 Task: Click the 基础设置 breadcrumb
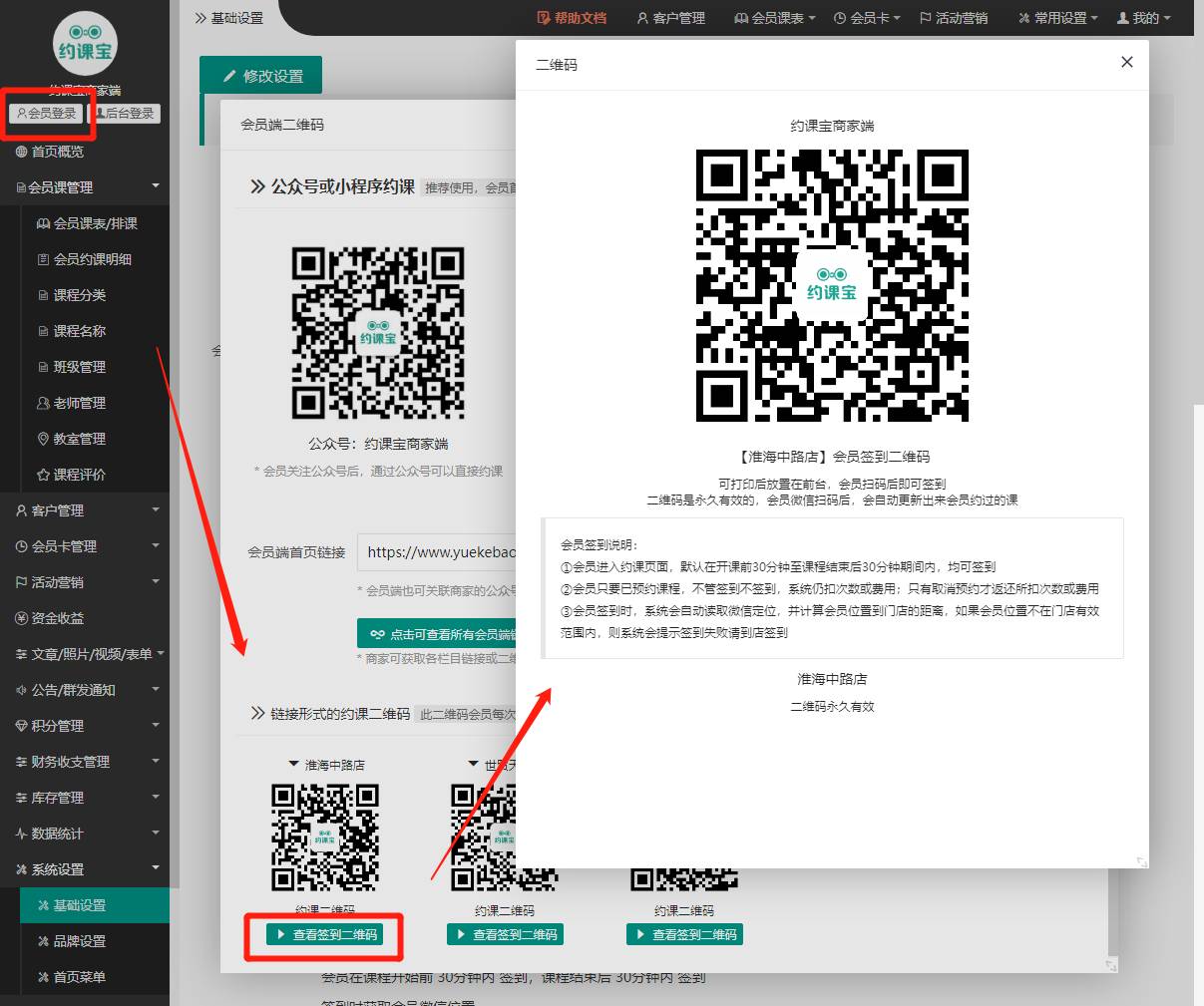tap(229, 18)
